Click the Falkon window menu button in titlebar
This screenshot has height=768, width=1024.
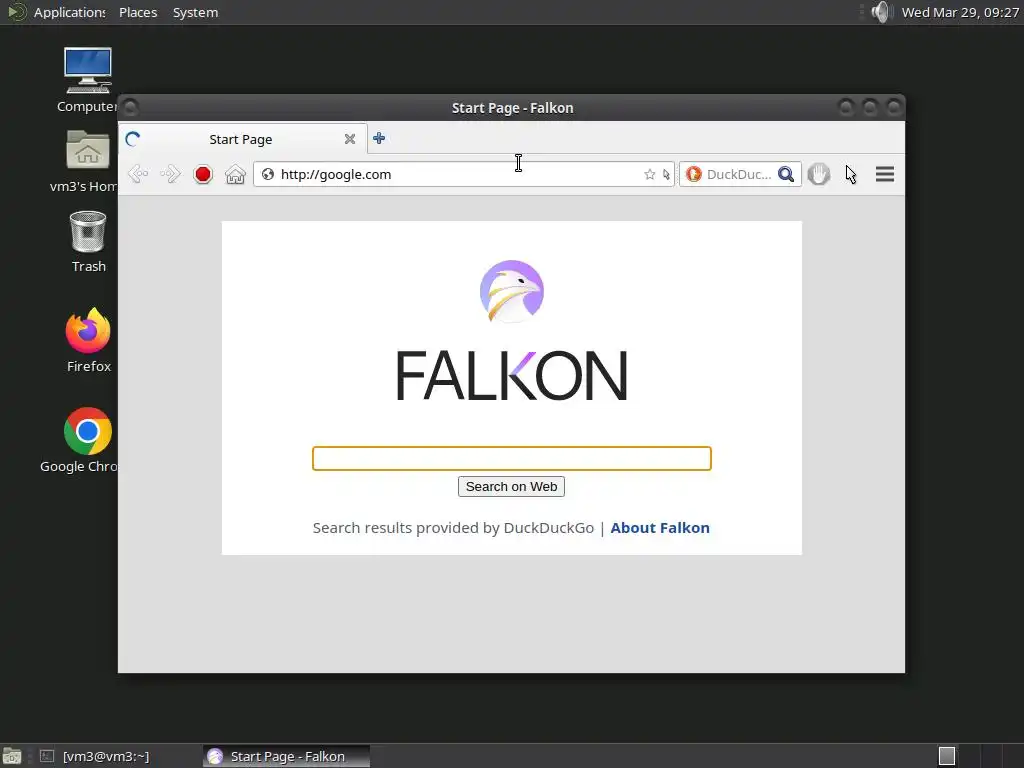pos(131,106)
